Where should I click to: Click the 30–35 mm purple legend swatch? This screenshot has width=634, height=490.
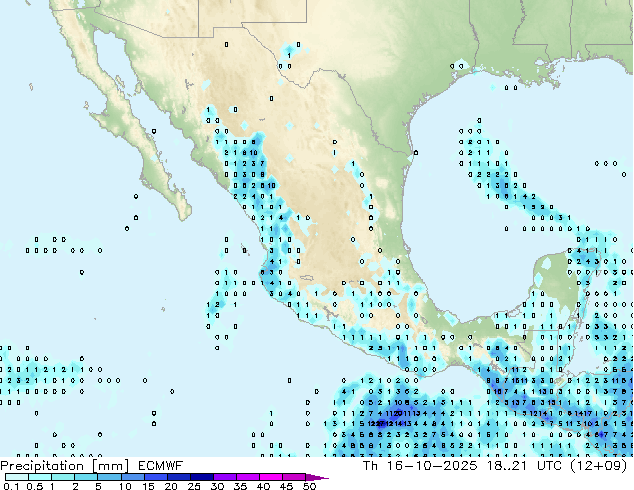click(x=224, y=477)
